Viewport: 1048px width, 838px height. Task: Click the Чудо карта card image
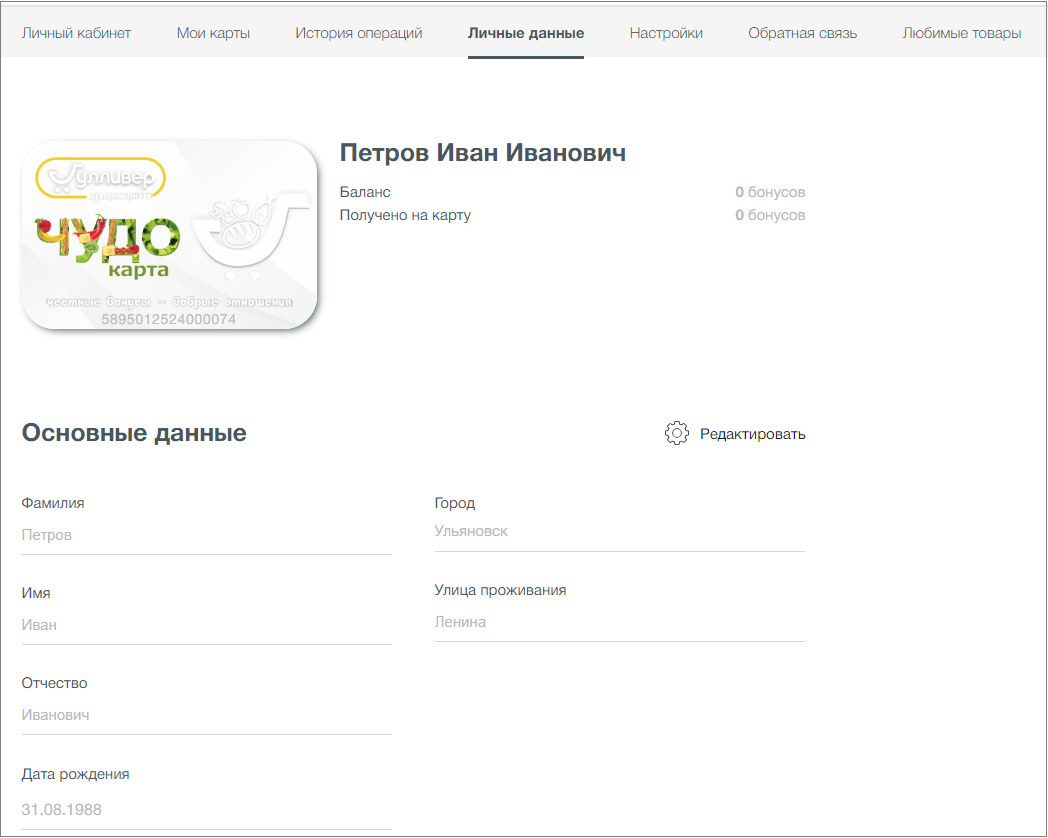170,235
